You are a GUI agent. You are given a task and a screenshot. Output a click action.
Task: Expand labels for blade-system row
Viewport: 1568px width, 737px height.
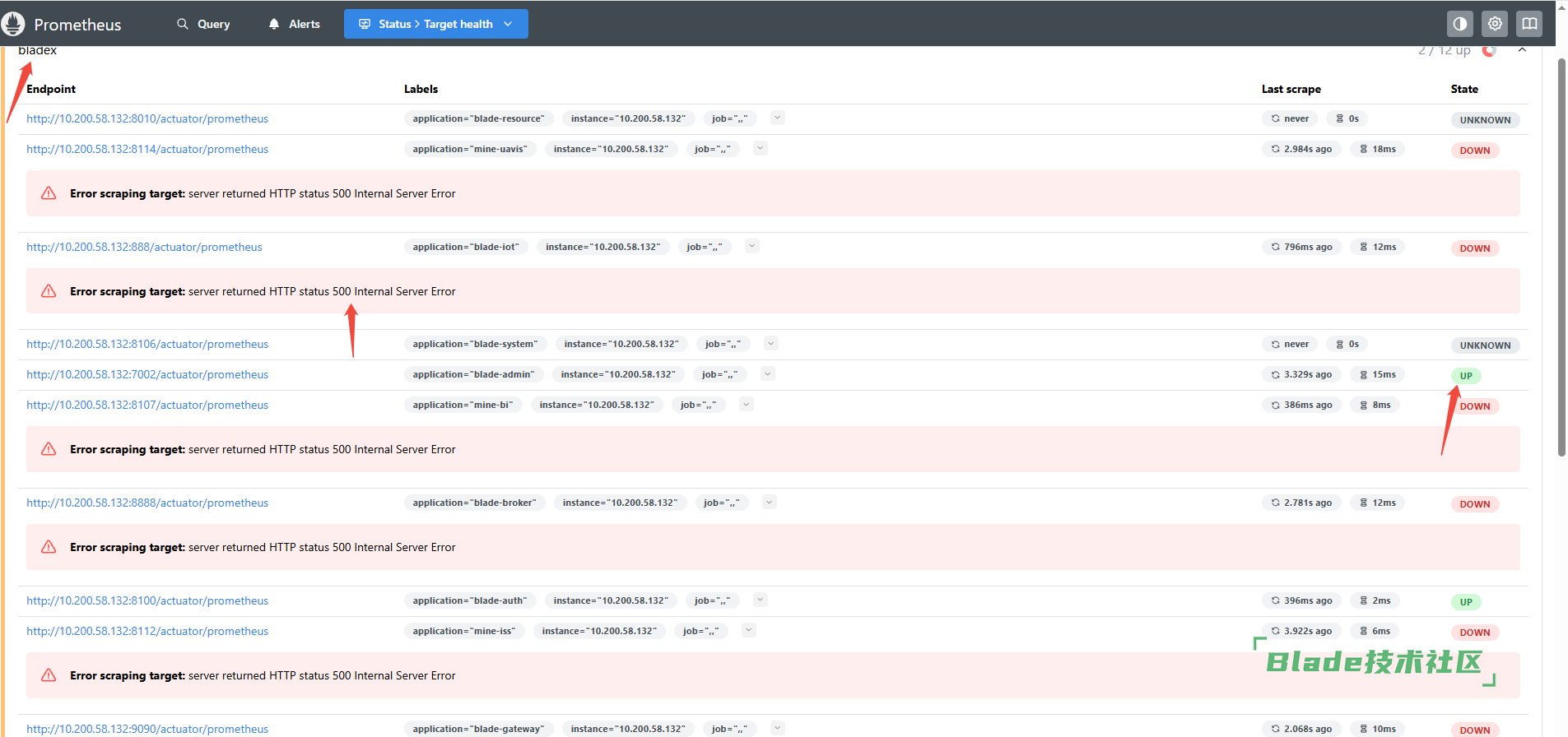click(770, 343)
